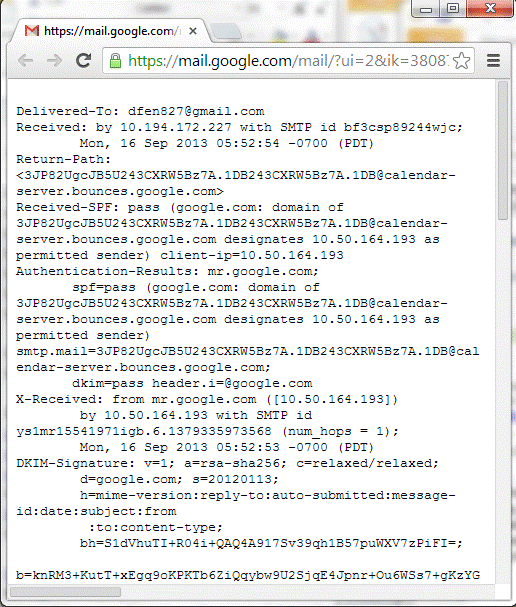Click the vertical scrollbar thumb
Screen dimensions: 516x607
pos(503,151)
